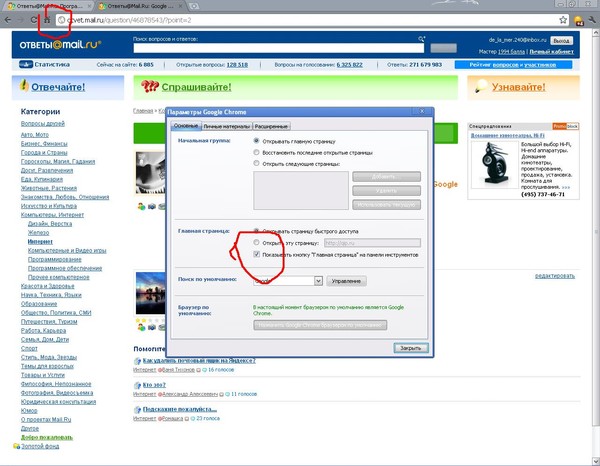Select 'Открывать страницу быстрого доступа' radio
The width and height of the screenshot is (600, 466).
click(256, 231)
